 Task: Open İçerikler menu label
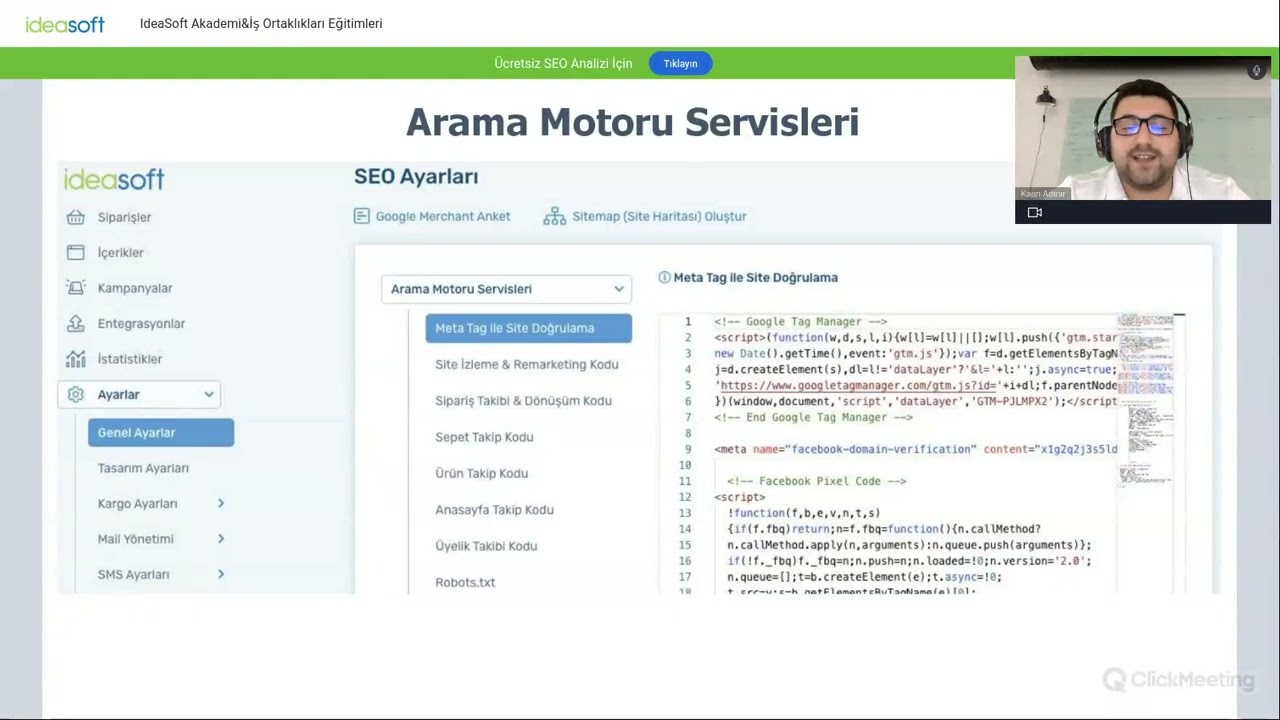click(x=120, y=253)
